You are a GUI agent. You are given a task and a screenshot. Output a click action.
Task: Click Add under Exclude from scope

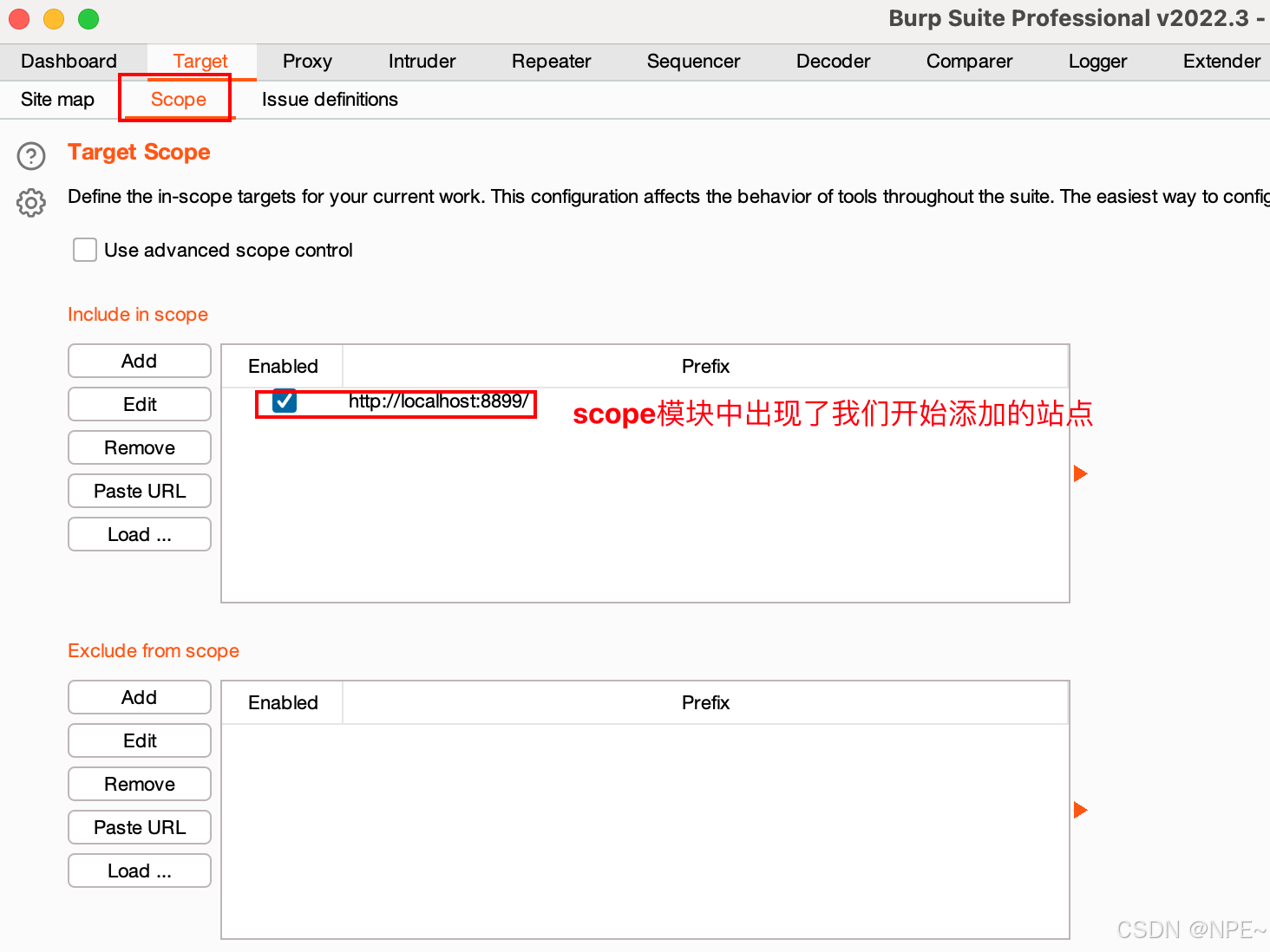point(140,697)
